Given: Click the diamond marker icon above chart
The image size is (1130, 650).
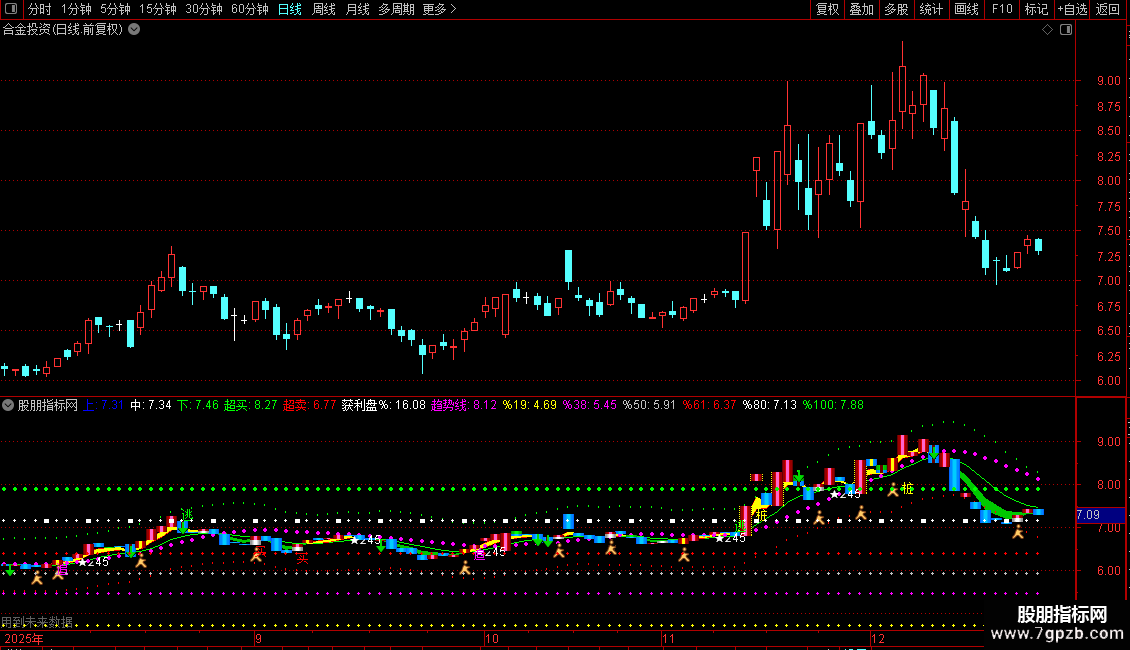Looking at the screenshot, I should click(x=1047, y=30).
